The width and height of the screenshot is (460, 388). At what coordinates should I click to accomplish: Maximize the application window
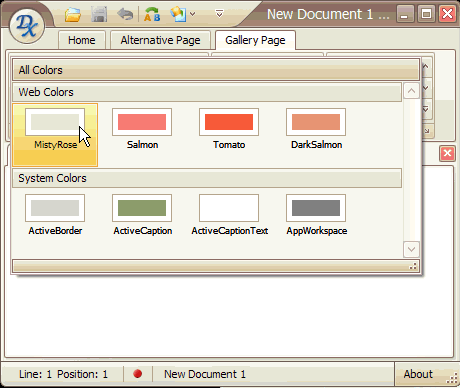426,14
